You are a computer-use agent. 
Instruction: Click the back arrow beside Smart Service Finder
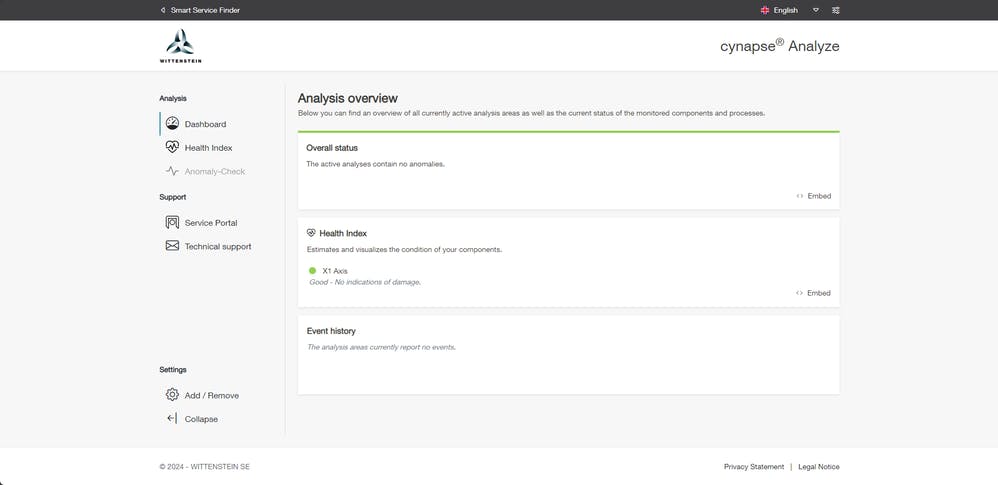point(163,10)
